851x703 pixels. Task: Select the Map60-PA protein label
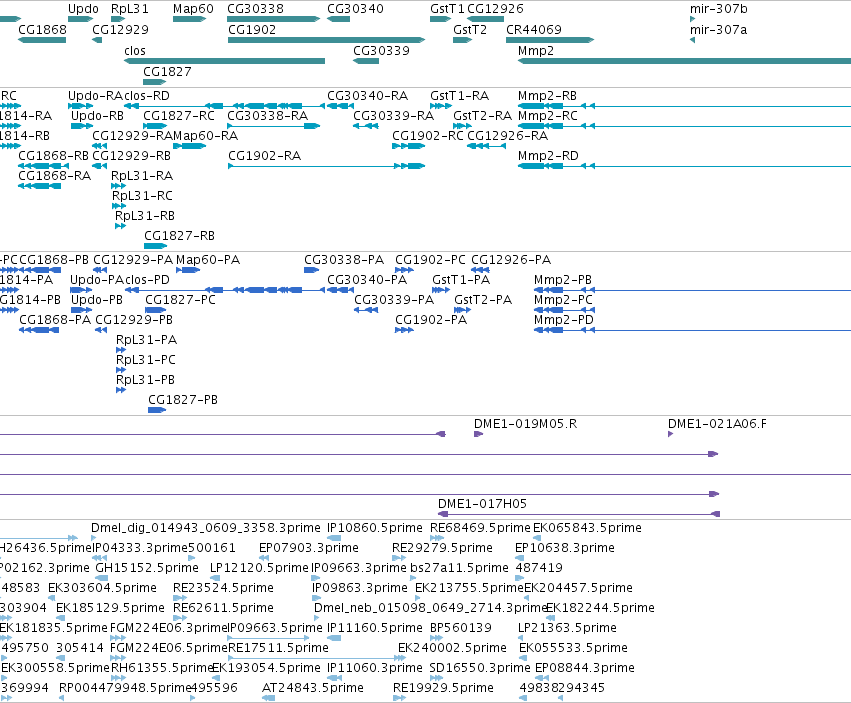pyautogui.click(x=208, y=259)
